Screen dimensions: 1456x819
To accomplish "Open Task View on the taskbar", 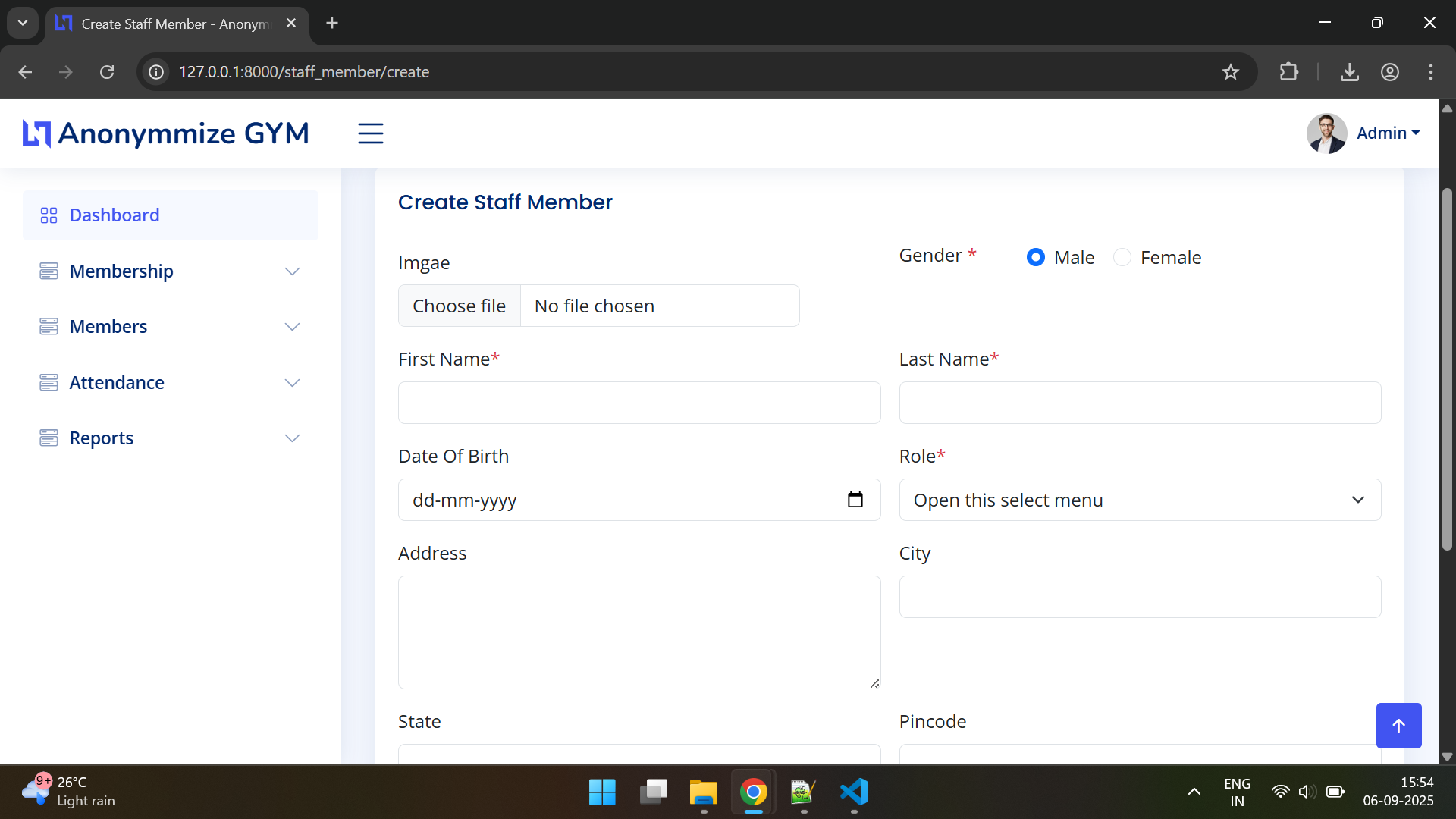I will (653, 792).
